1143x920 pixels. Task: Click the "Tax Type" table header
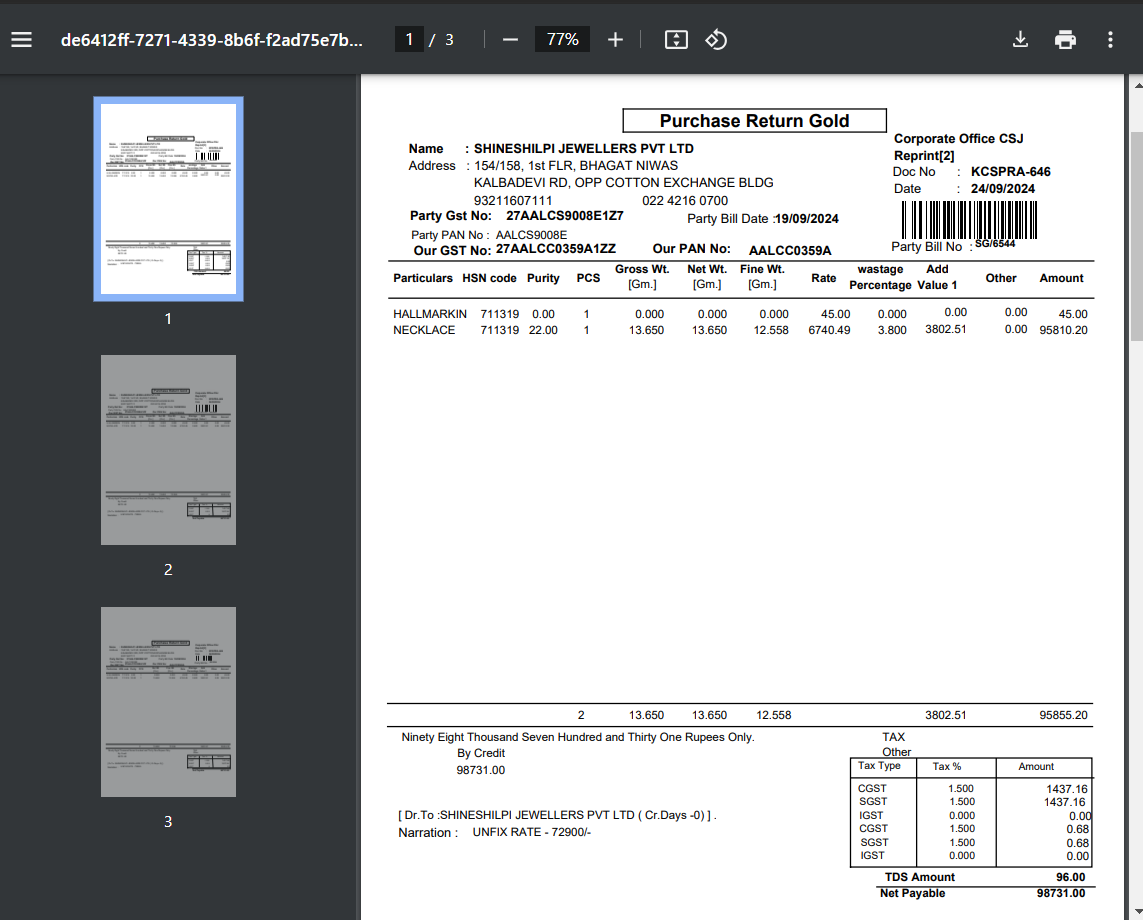point(879,765)
